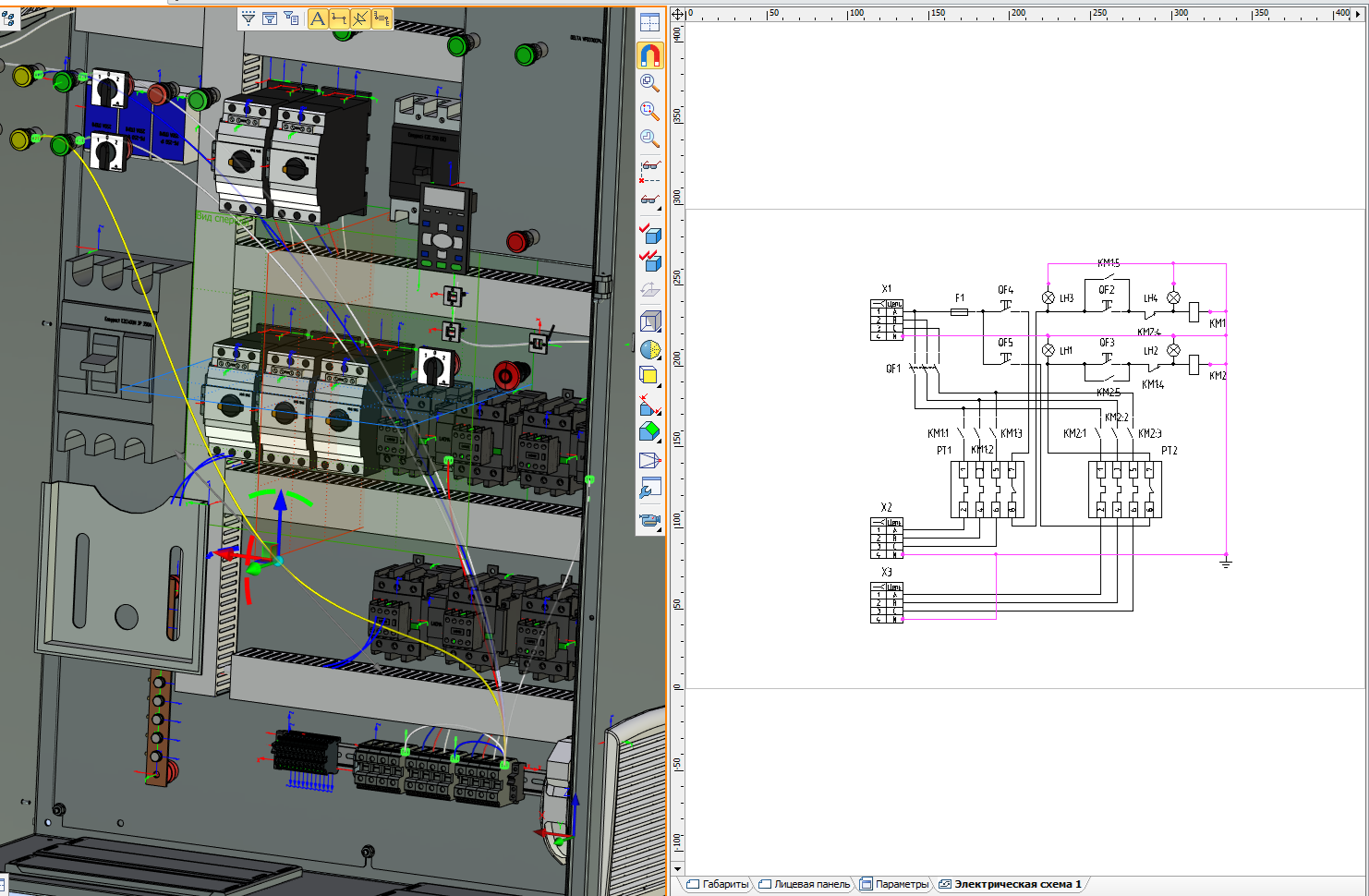This screenshot has height=896, width=1369.
Task: Toggle the wire connection display button
Action: pos(339,18)
